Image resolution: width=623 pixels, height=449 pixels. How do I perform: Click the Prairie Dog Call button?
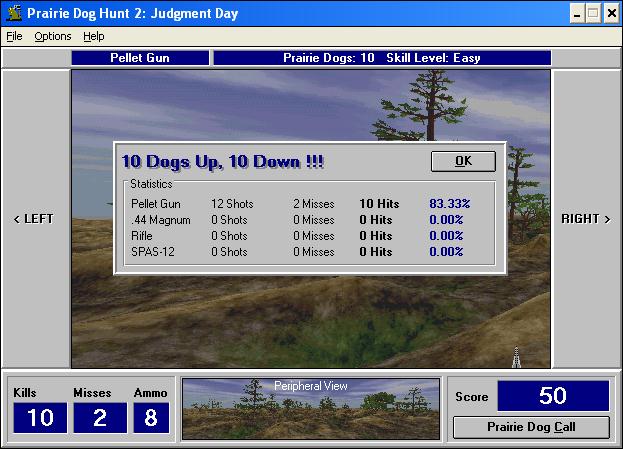point(531,427)
